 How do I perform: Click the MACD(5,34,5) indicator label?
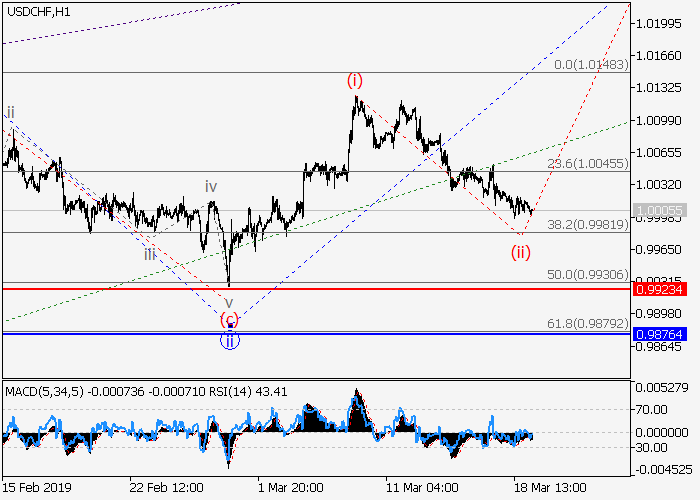click(45, 390)
